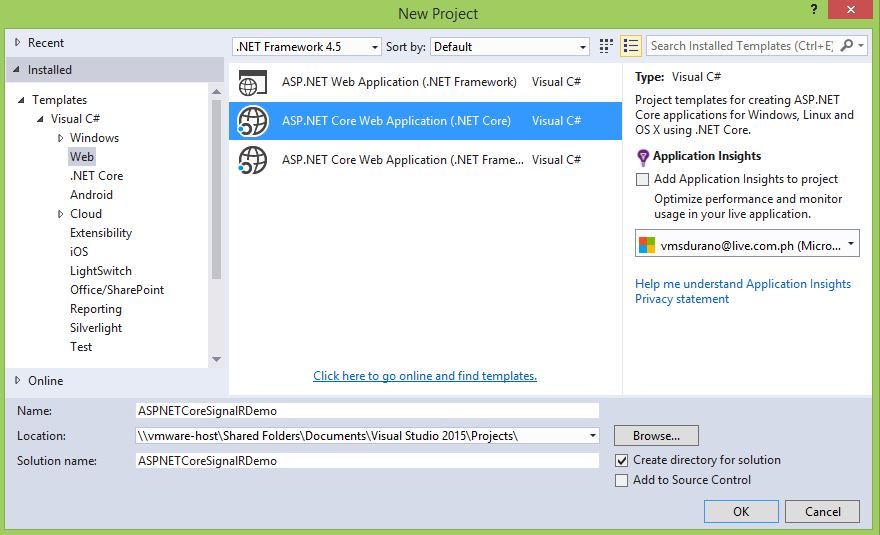The image size is (880, 535).
Task: Select the Reporting template category
Action: [x=95, y=309]
